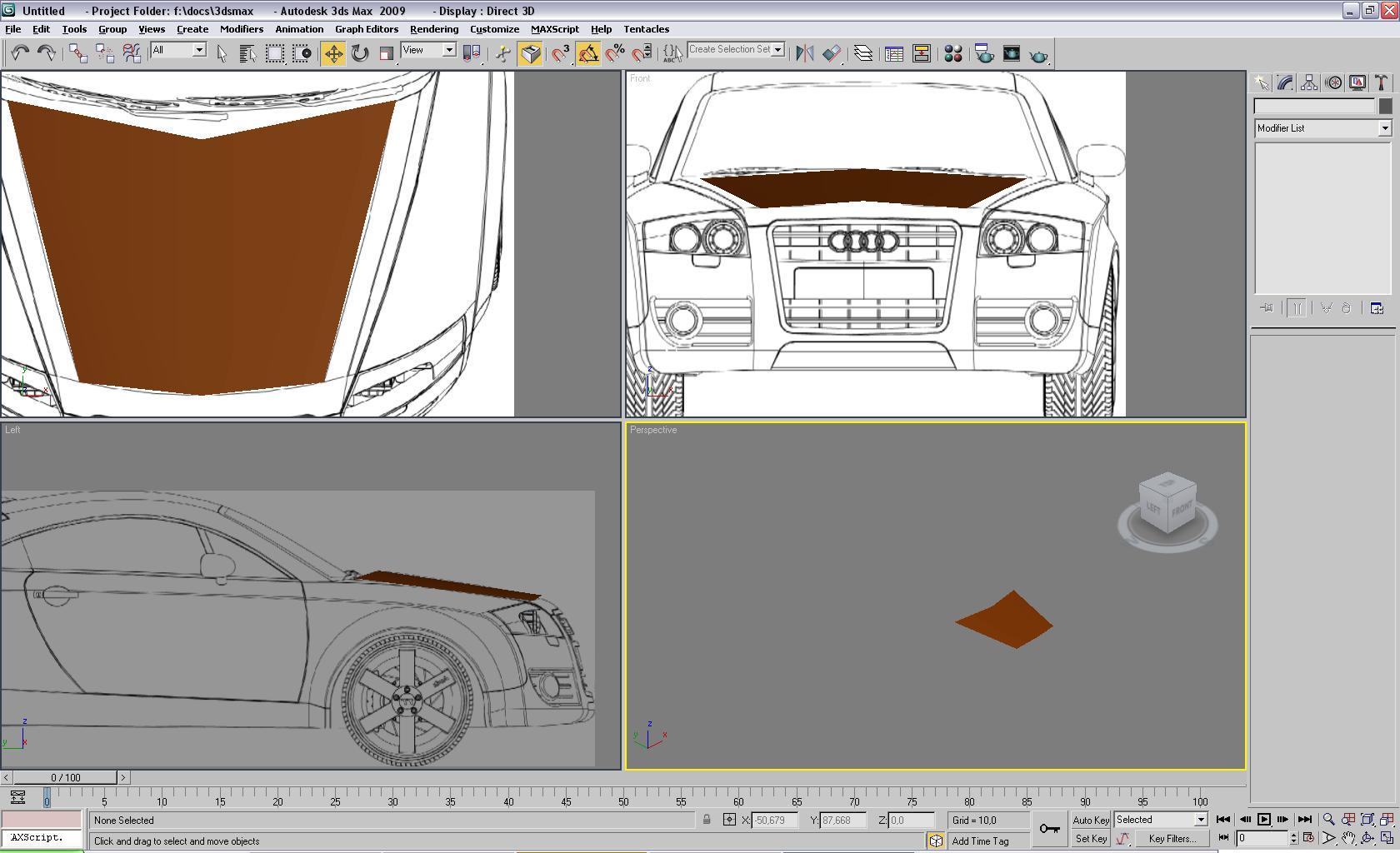Toggle the Spinner Snap button
The height and width of the screenshot is (853, 1400).
click(x=642, y=53)
